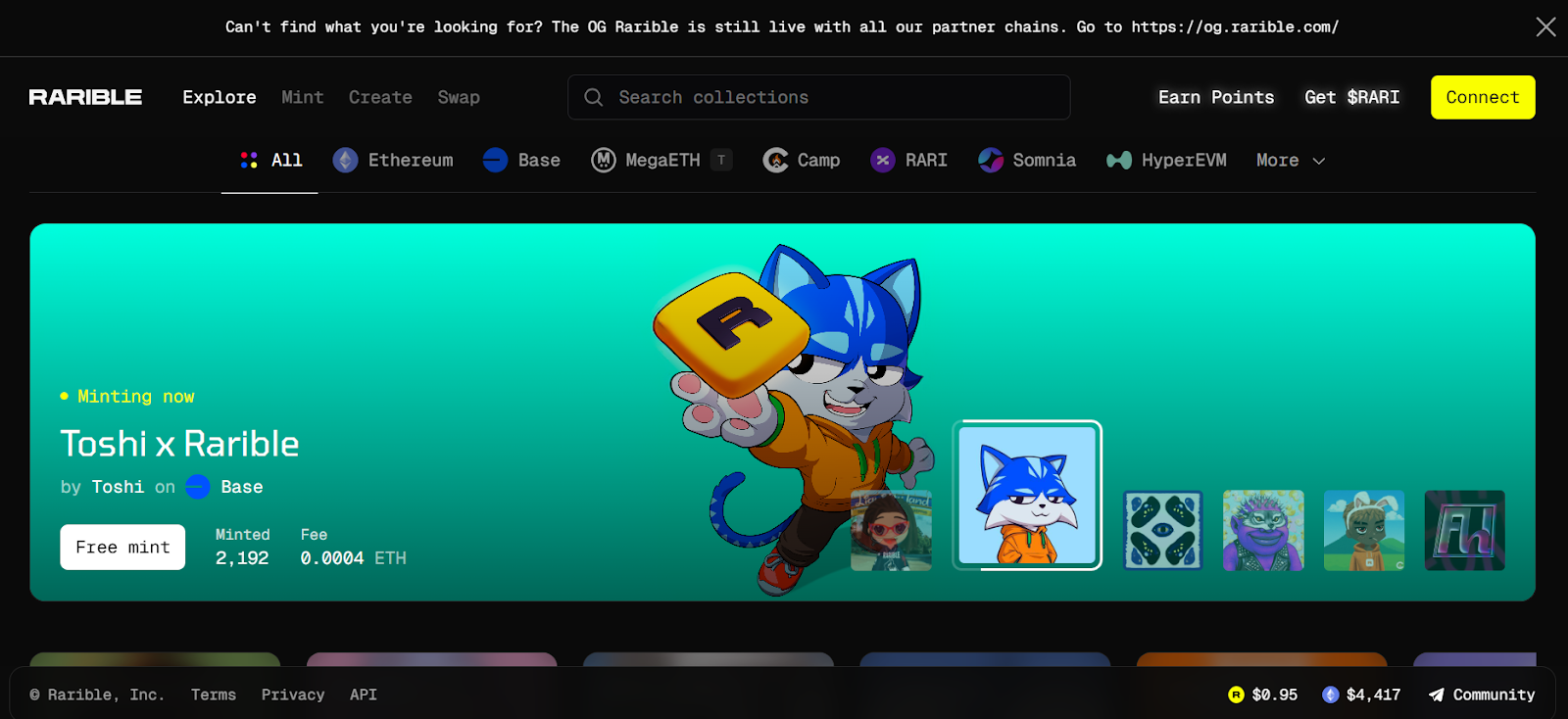Click the Ethereum price icon in footer
1568x719 pixels.
point(1330,695)
